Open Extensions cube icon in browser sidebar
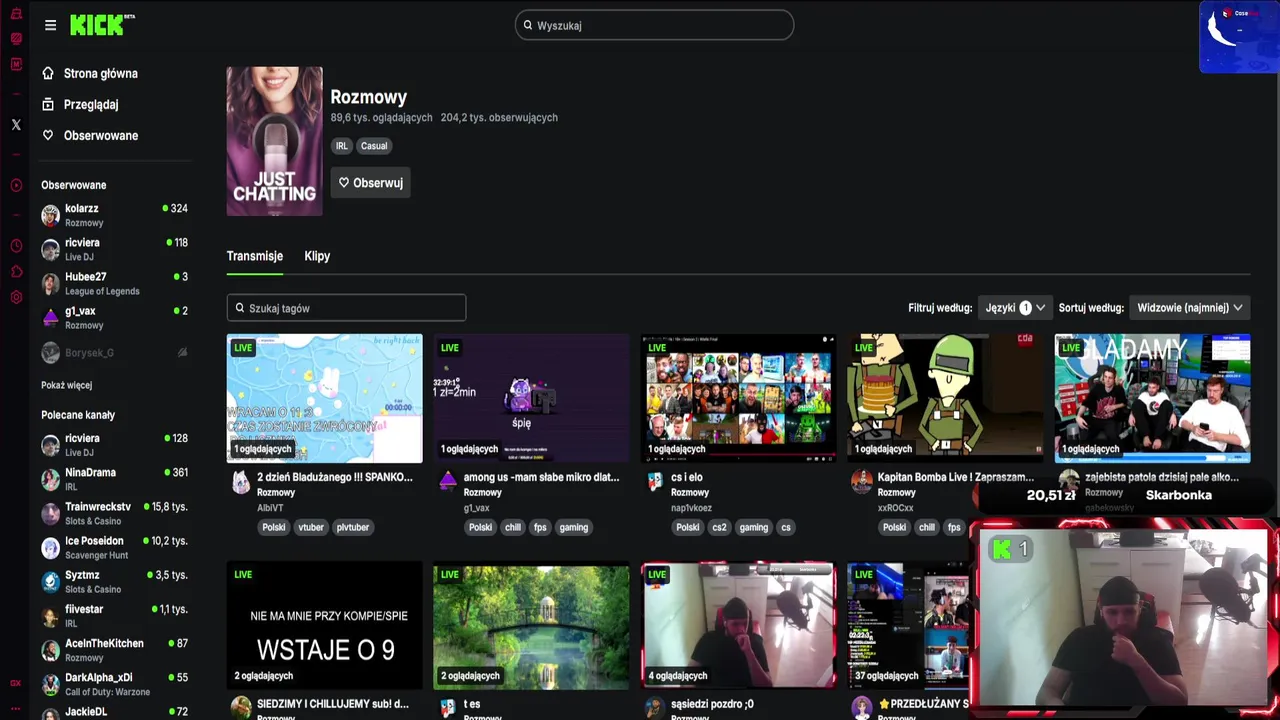Screen dimensions: 1280x720 (16, 272)
